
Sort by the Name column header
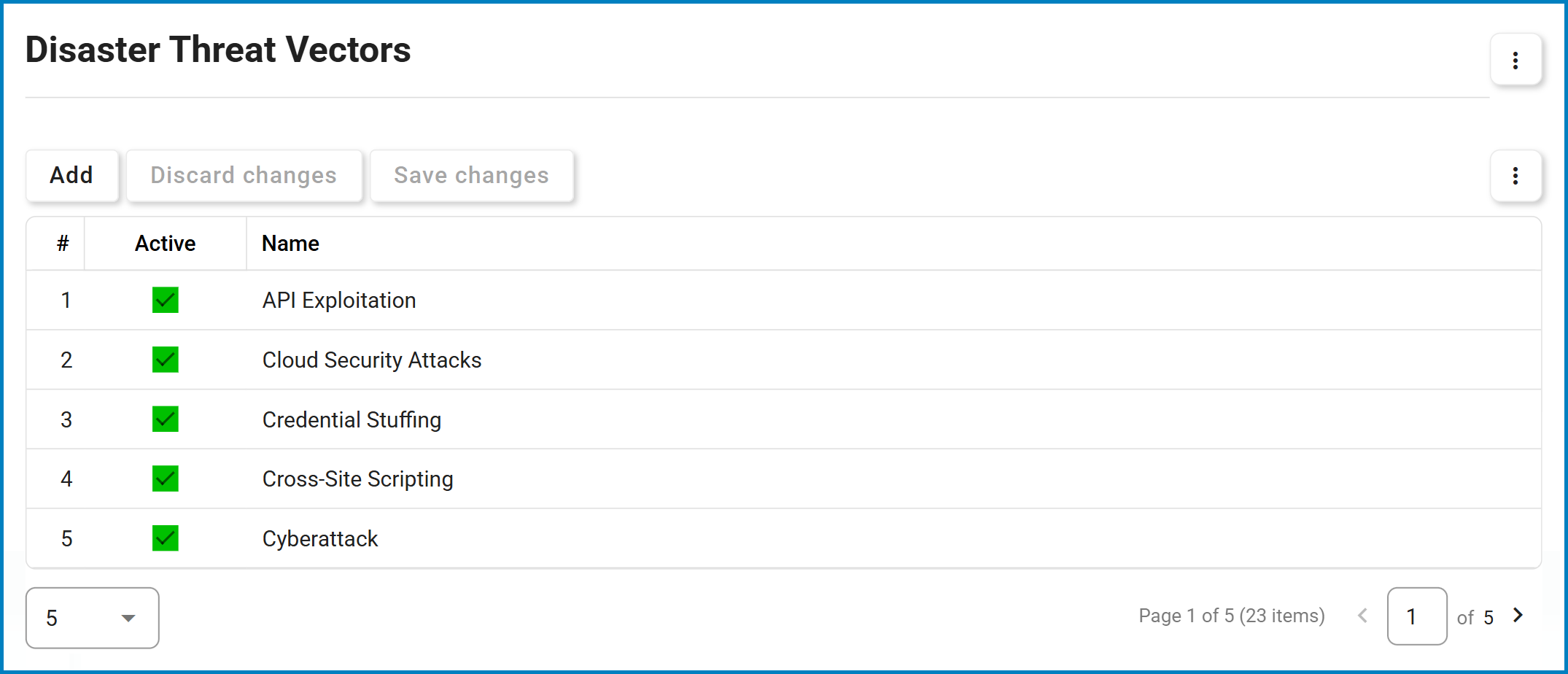893,244
